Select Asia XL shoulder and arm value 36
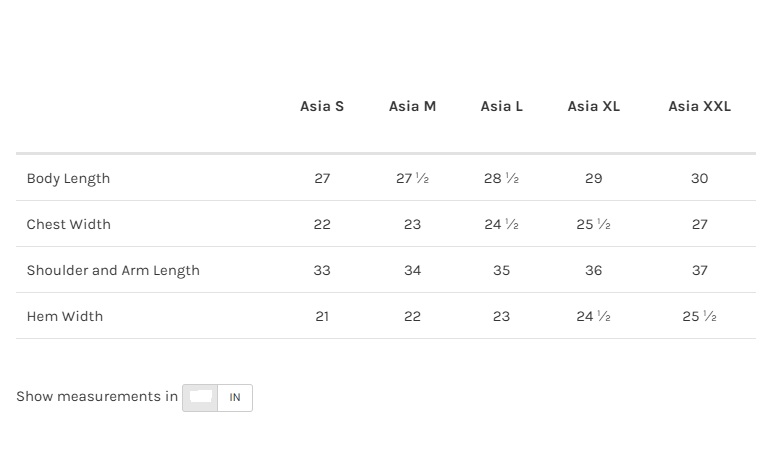The height and width of the screenshot is (451, 784). (593, 270)
